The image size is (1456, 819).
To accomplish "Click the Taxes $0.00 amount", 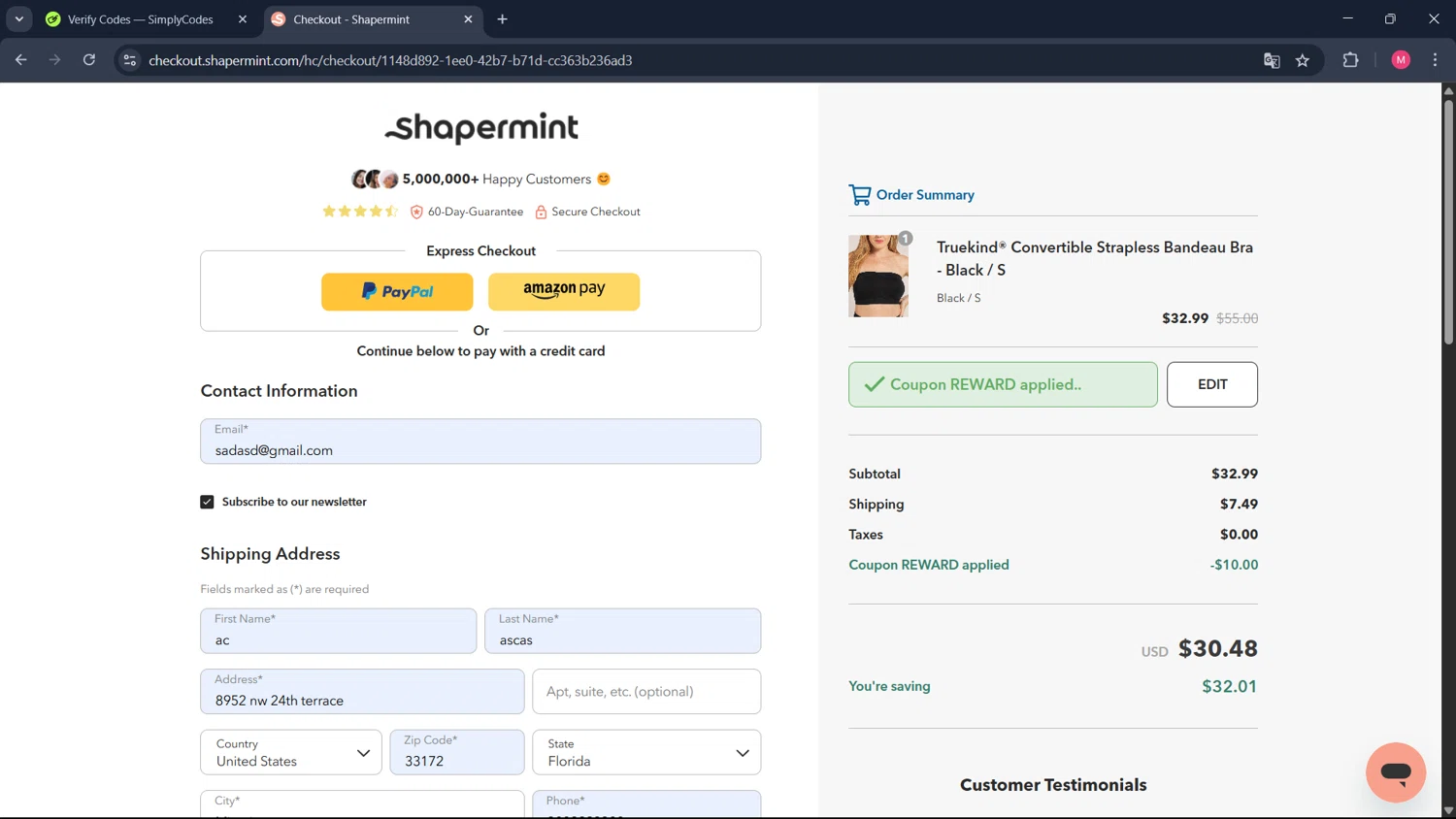I will tap(1239, 535).
